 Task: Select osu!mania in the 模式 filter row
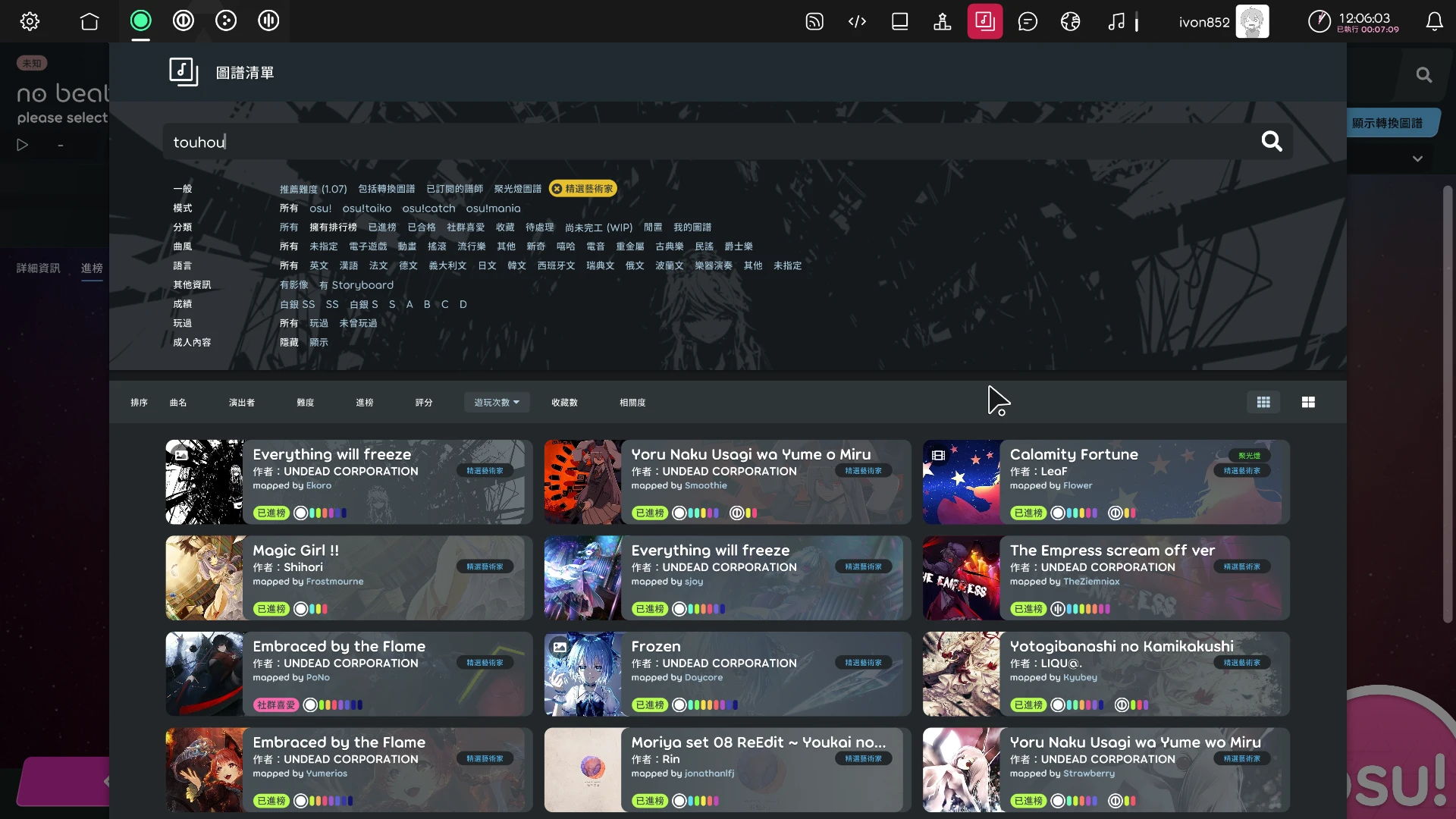[x=493, y=208]
